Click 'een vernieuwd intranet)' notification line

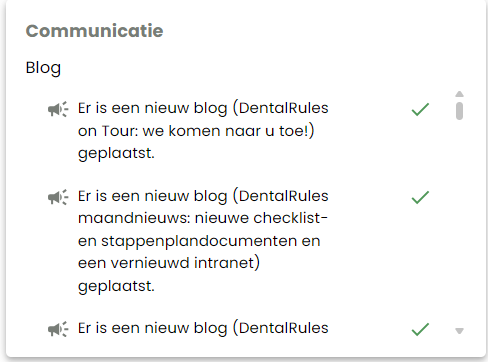pyautogui.click(x=169, y=263)
